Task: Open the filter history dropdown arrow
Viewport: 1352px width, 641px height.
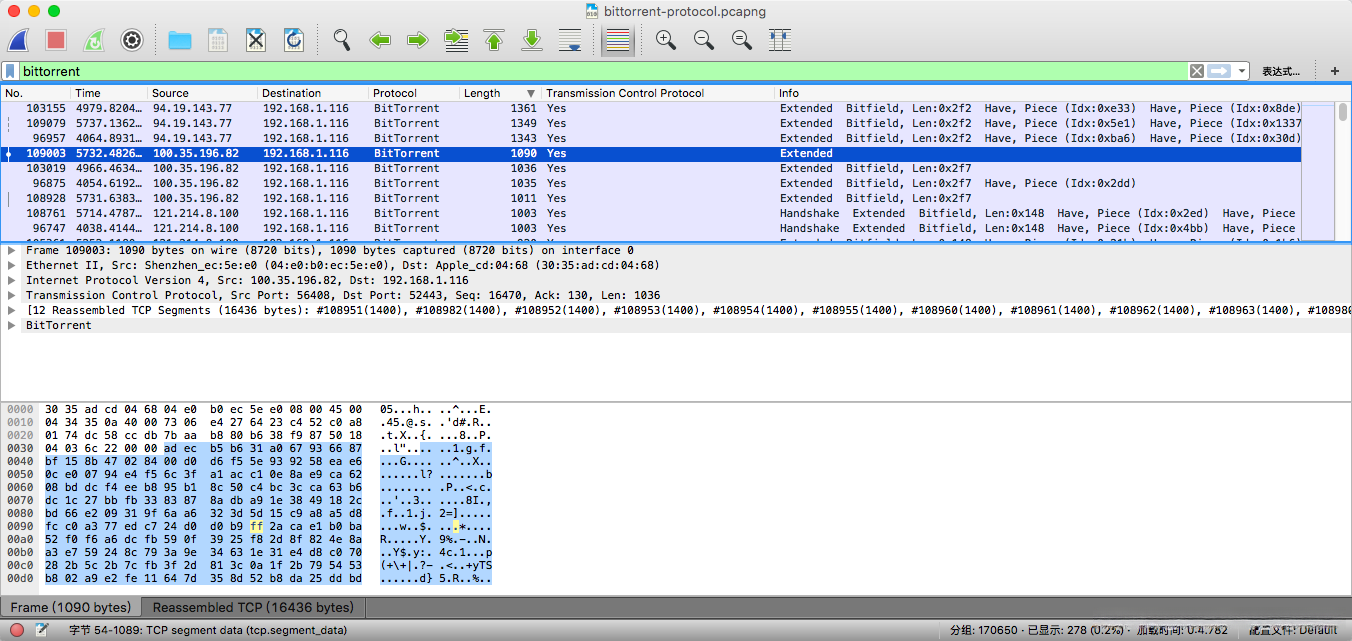Action: (x=1242, y=71)
